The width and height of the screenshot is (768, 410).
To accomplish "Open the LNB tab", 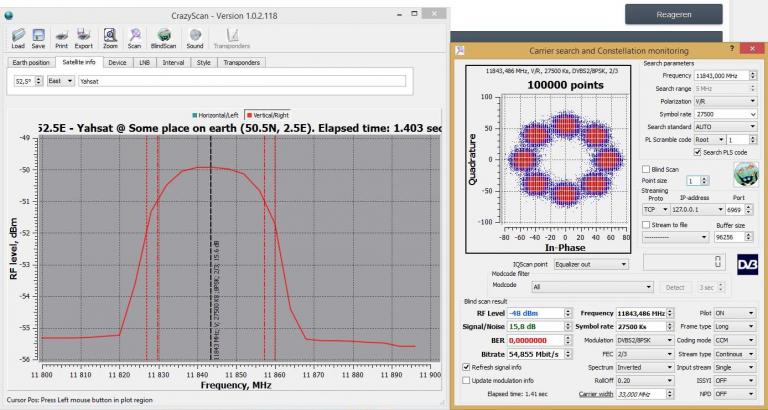I will tap(144, 63).
